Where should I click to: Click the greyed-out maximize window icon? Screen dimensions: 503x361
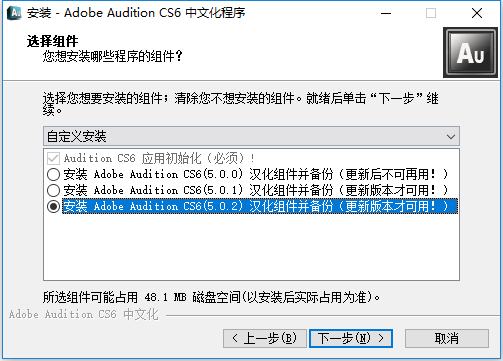(431, 13)
